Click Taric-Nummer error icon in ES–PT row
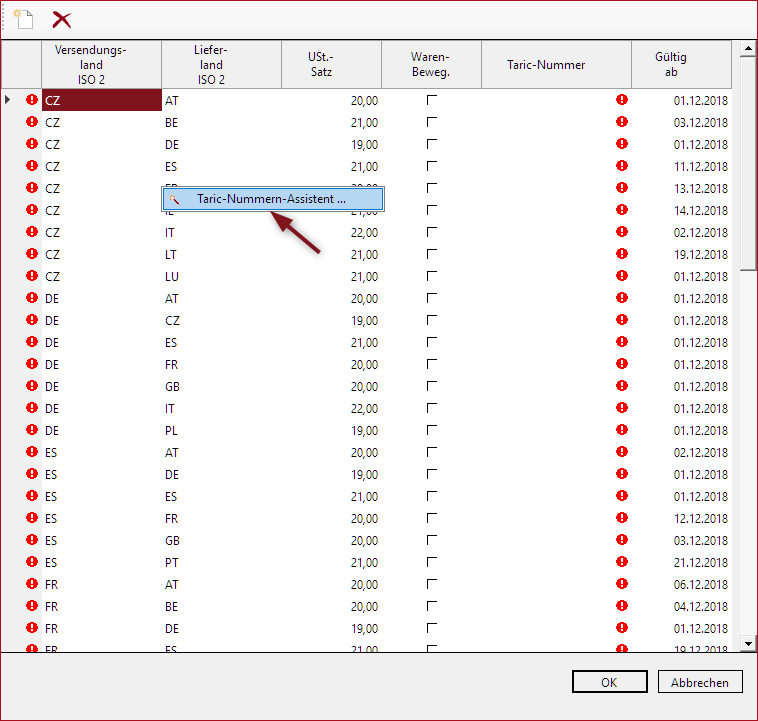The height and width of the screenshot is (721, 758). coord(622,562)
